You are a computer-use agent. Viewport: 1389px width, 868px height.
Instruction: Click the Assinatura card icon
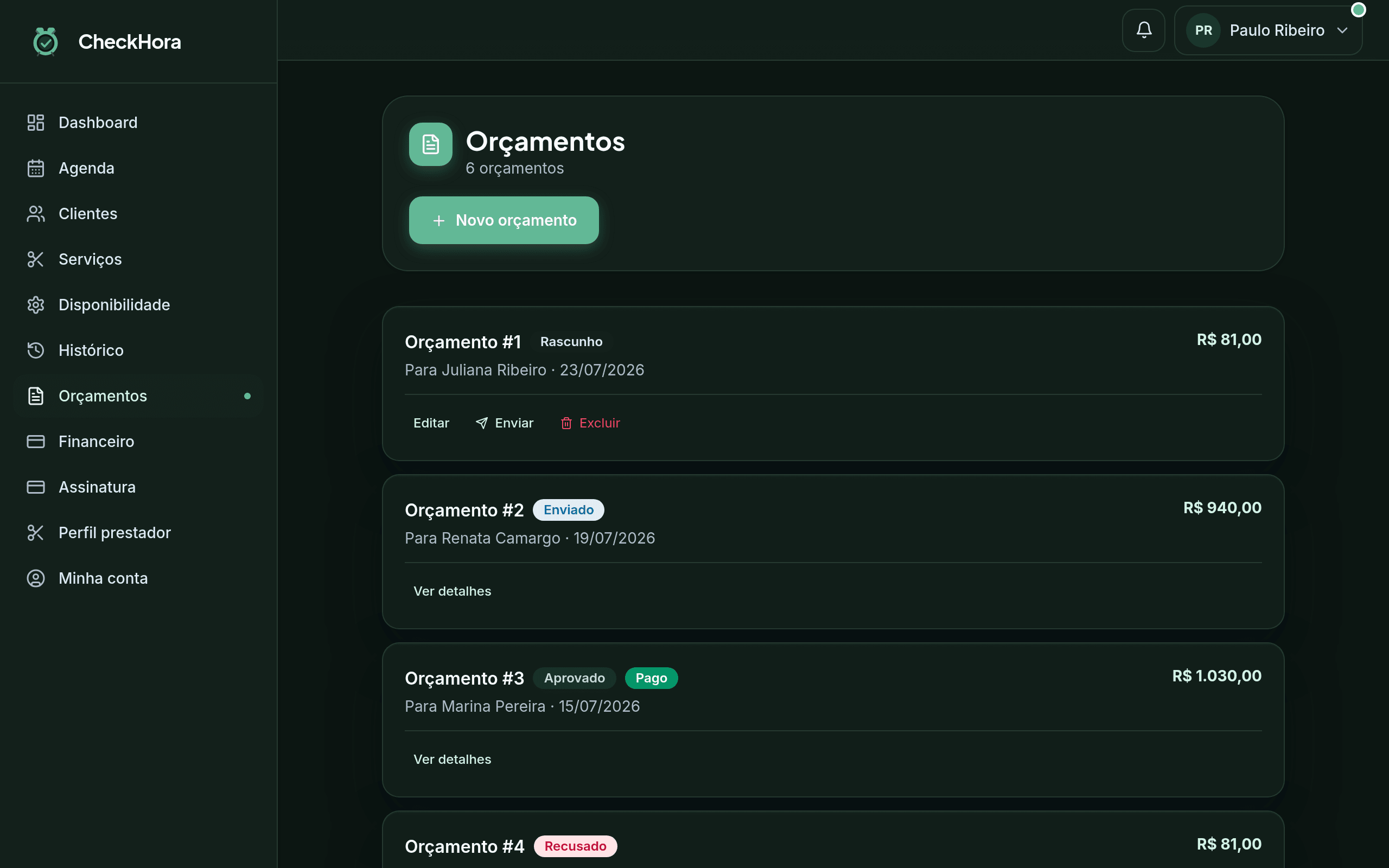36,487
